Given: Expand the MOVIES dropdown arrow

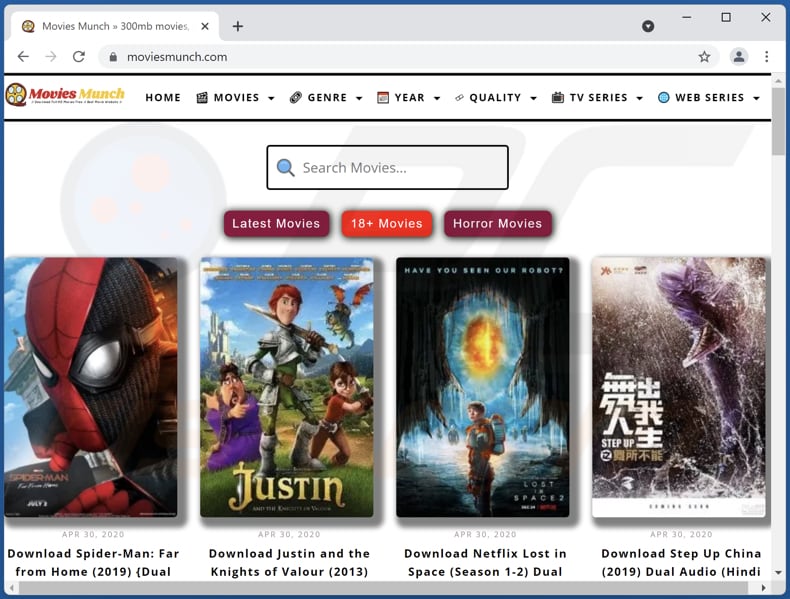Looking at the screenshot, I should point(271,98).
